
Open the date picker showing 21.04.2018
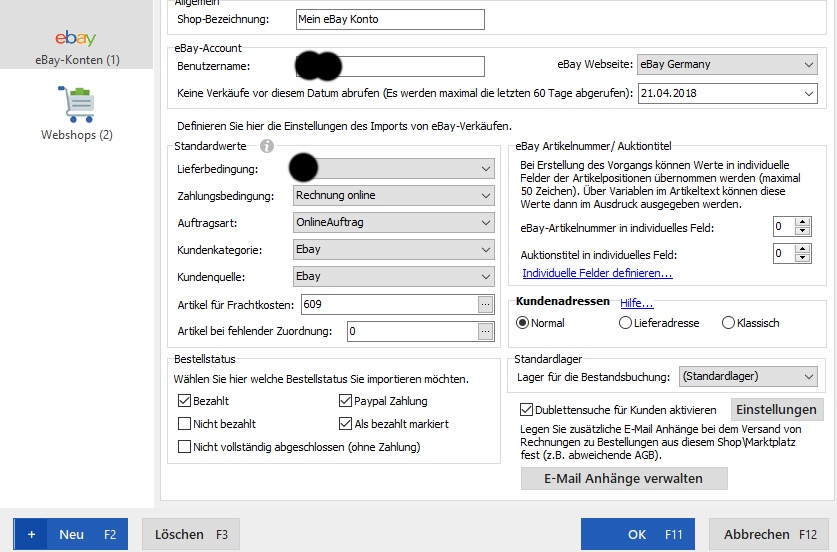[728, 93]
